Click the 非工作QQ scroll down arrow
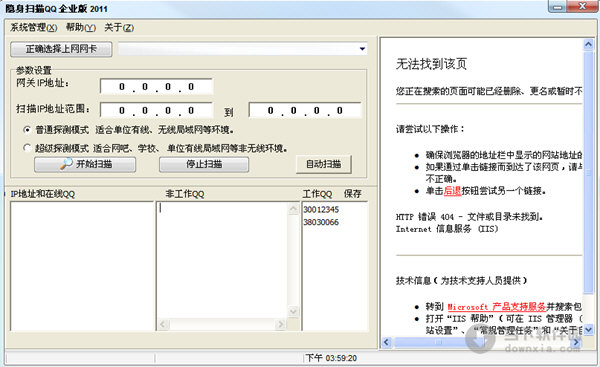 [x=293, y=312]
